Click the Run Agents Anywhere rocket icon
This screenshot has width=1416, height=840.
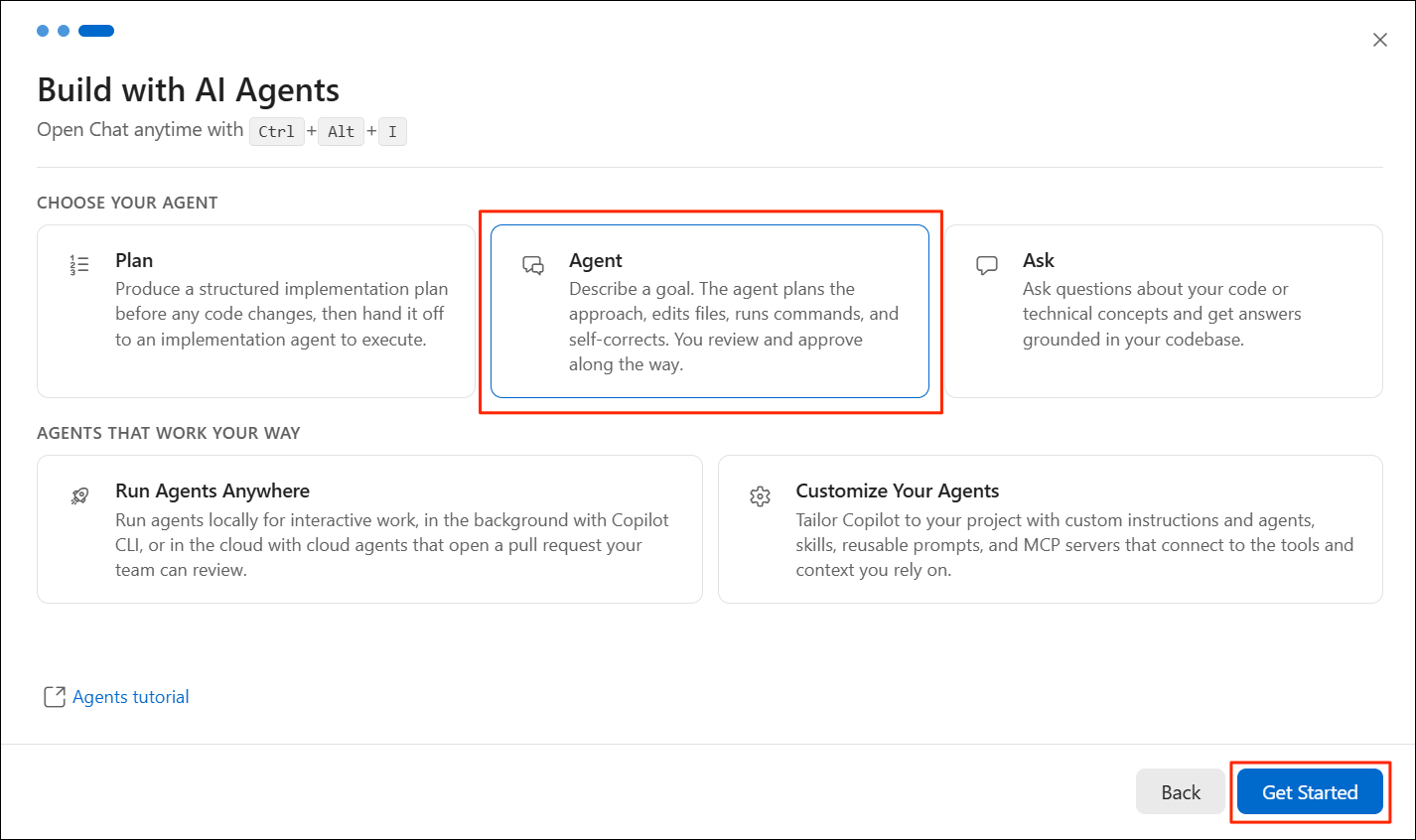pos(79,495)
